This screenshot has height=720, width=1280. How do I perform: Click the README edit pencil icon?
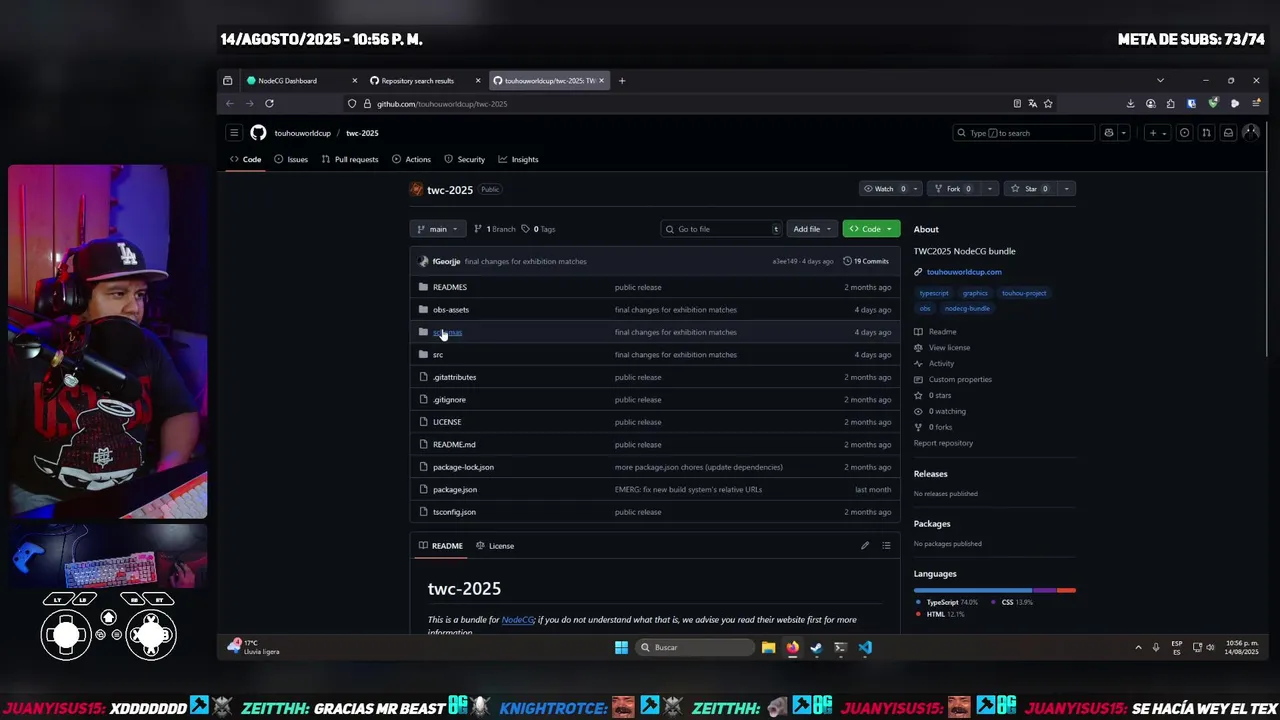[865, 546]
